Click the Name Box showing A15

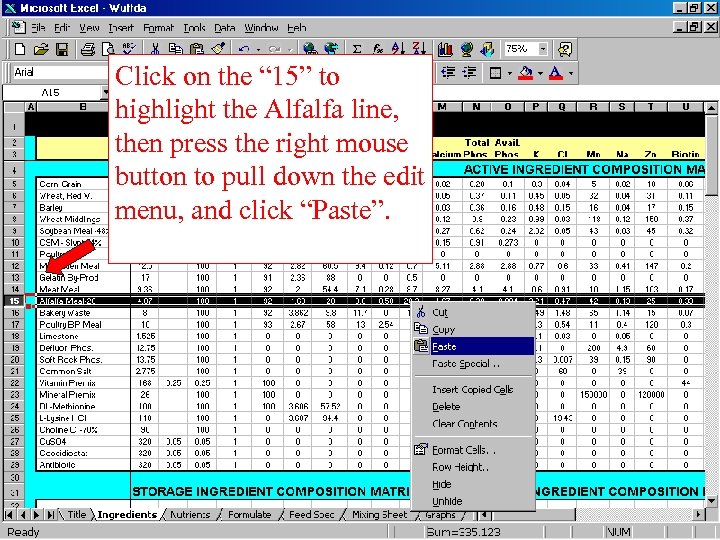click(x=51, y=93)
